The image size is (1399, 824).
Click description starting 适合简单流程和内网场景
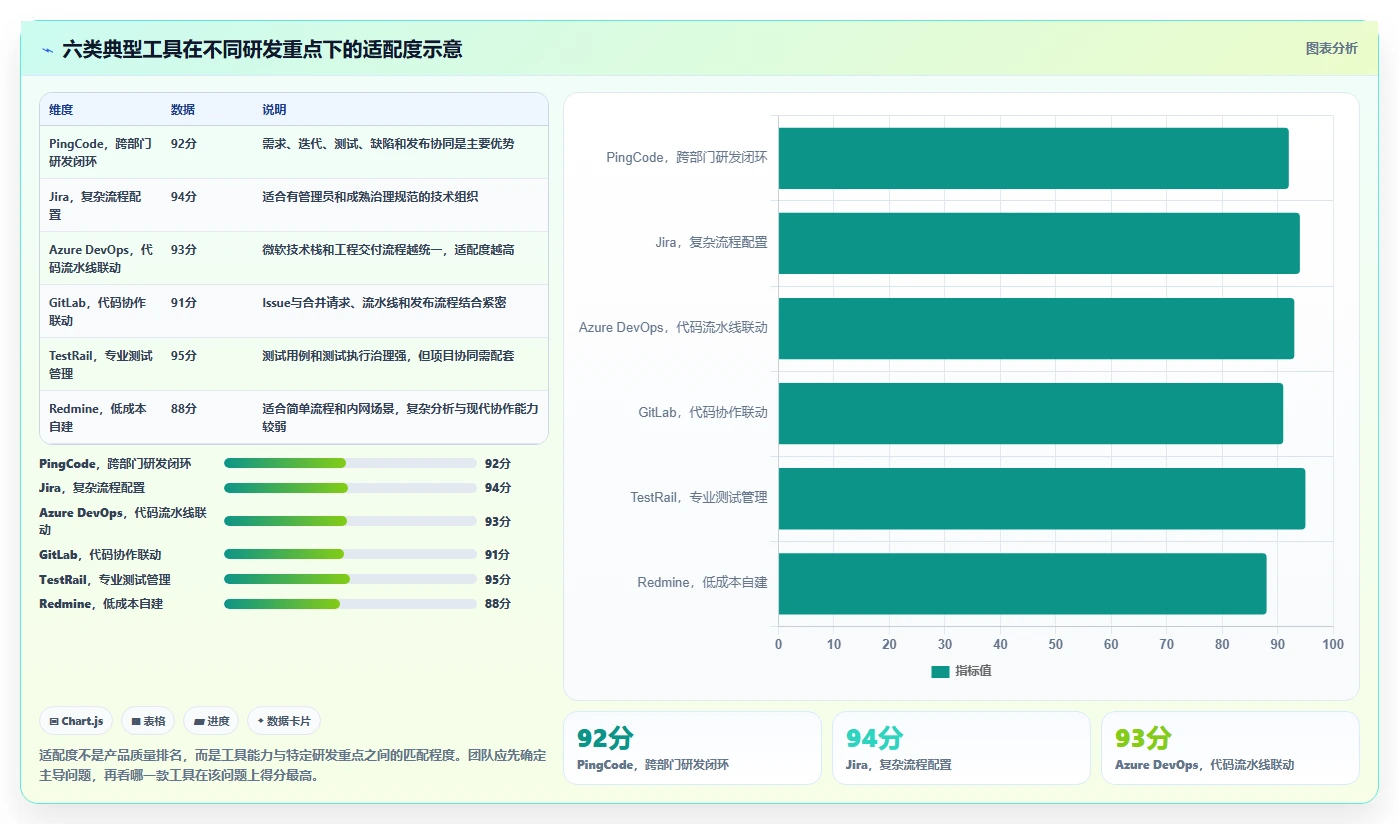(400, 417)
